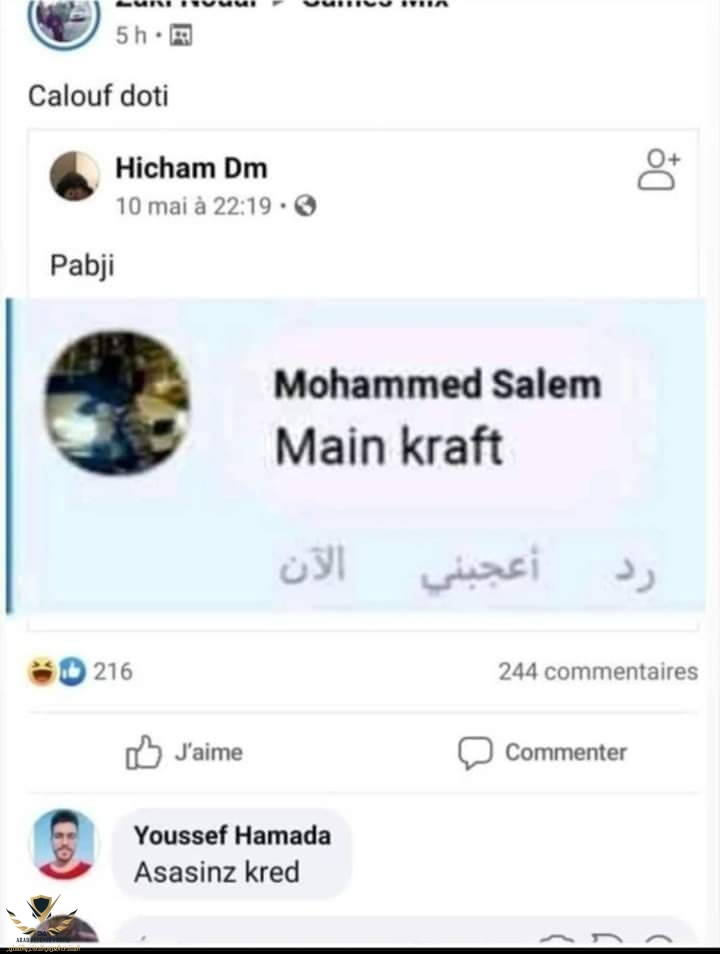The width and height of the screenshot is (720, 954).
Task: Click the Commenter speech bubble icon
Action: (x=475, y=753)
